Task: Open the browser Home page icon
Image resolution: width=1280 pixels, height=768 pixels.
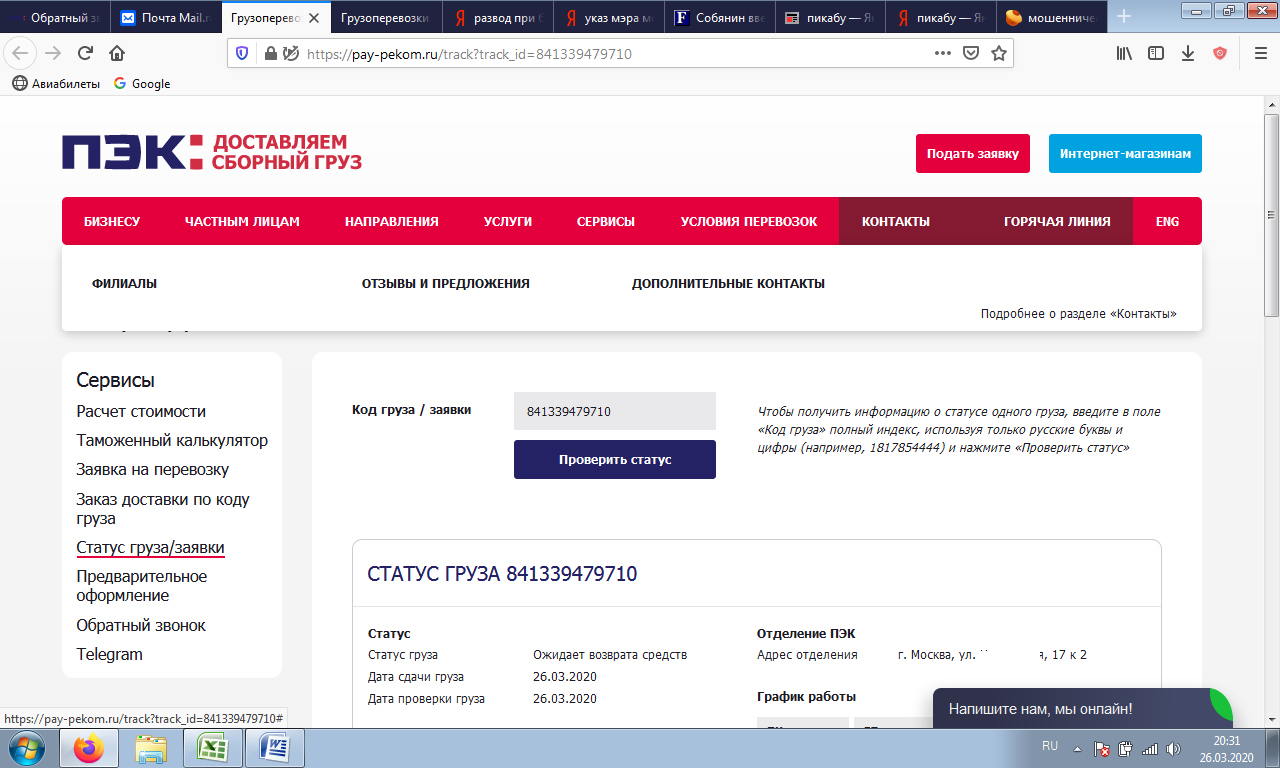Action: point(117,53)
